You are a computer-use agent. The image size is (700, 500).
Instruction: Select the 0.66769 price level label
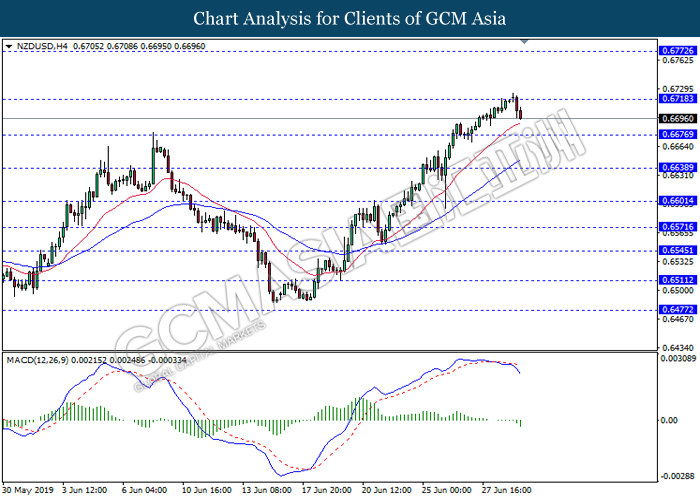tap(677, 134)
